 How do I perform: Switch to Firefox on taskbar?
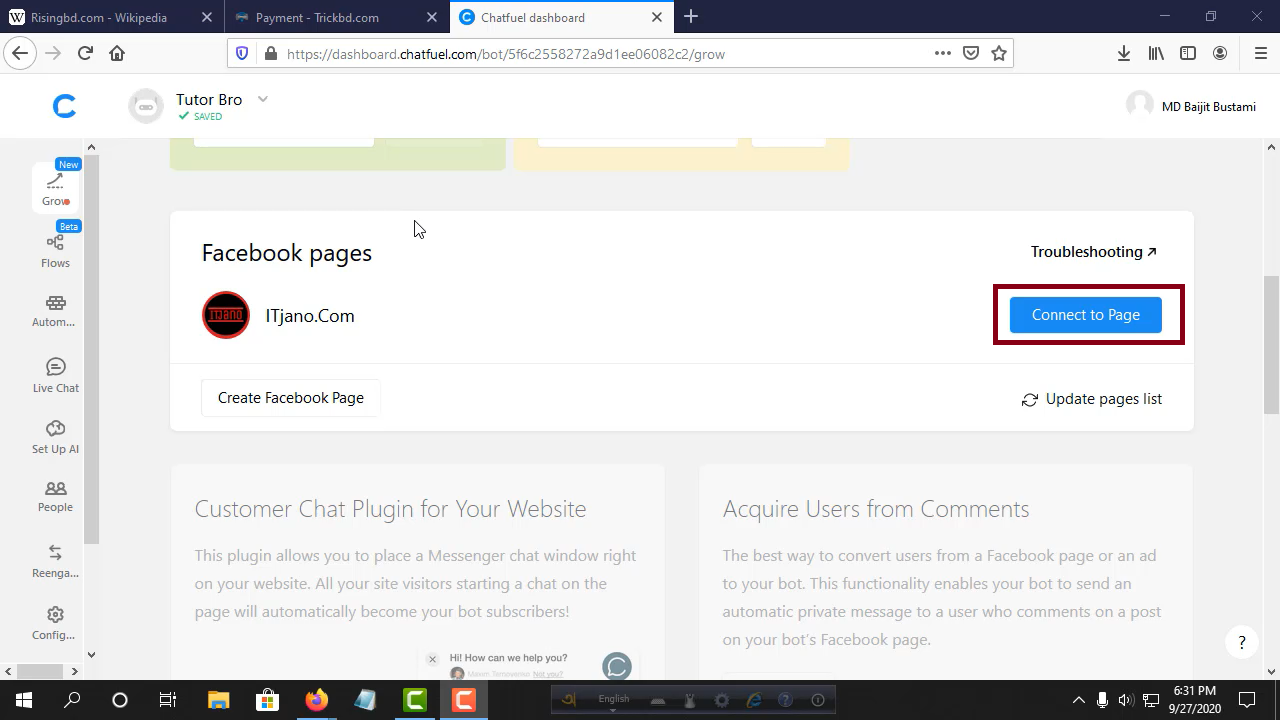coord(316,700)
